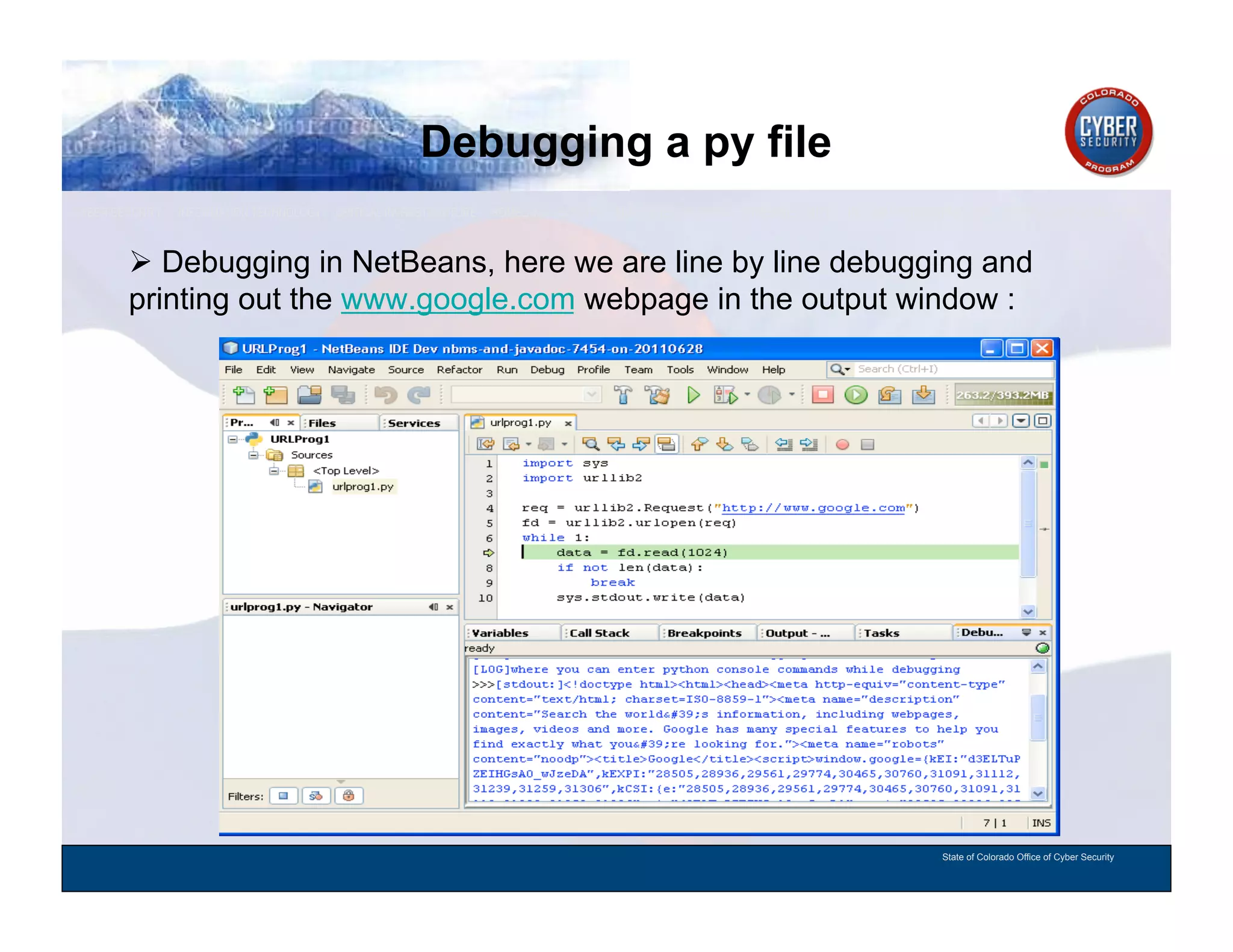This screenshot has height=952, width=1233.
Task: Select urlprog1.py in the project tree
Action: [x=362, y=486]
